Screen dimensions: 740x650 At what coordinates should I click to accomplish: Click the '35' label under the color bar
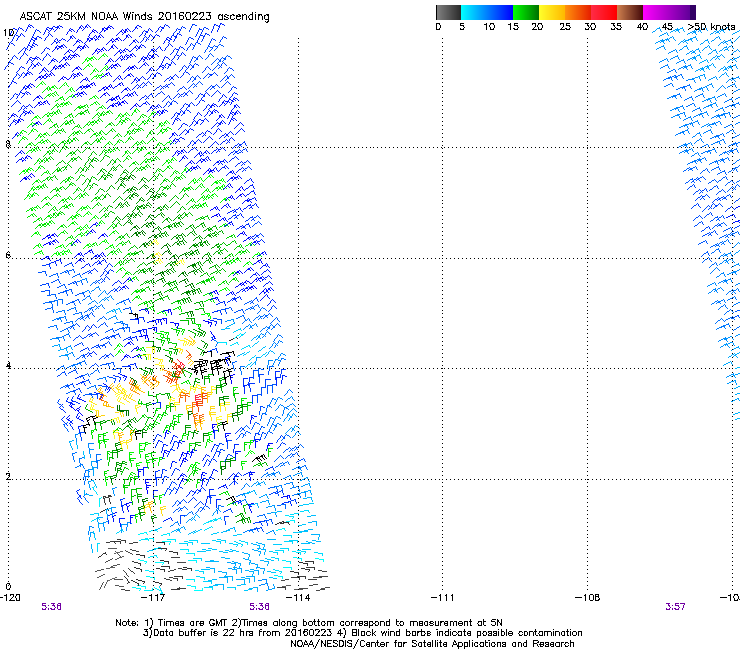click(x=616, y=27)
